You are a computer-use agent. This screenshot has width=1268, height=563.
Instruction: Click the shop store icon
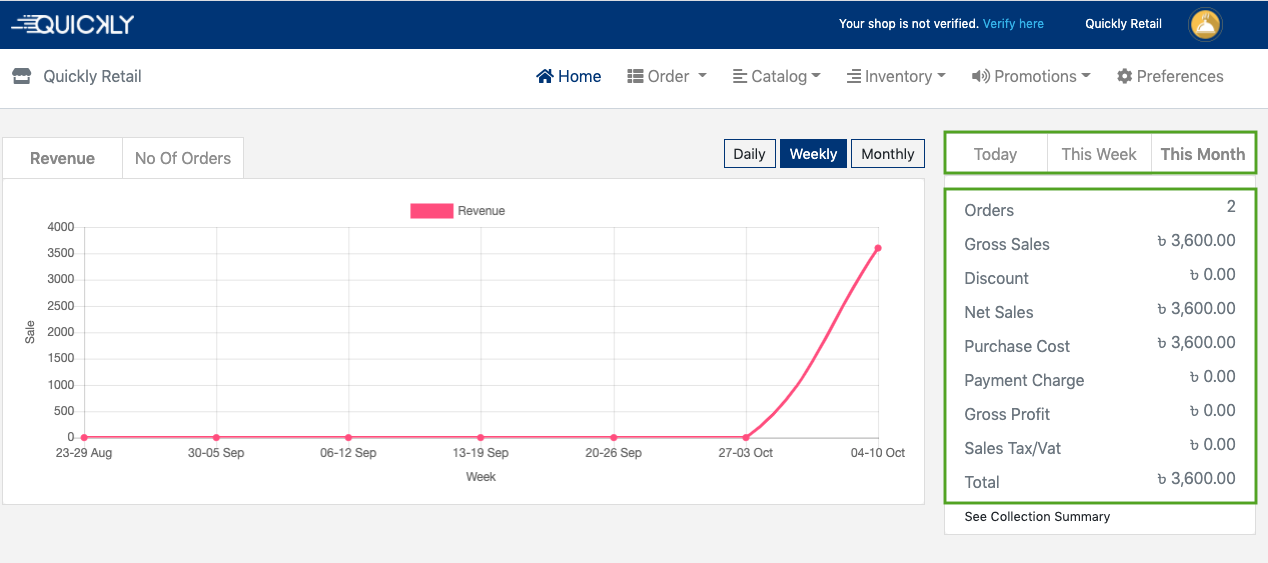point(21,76)
